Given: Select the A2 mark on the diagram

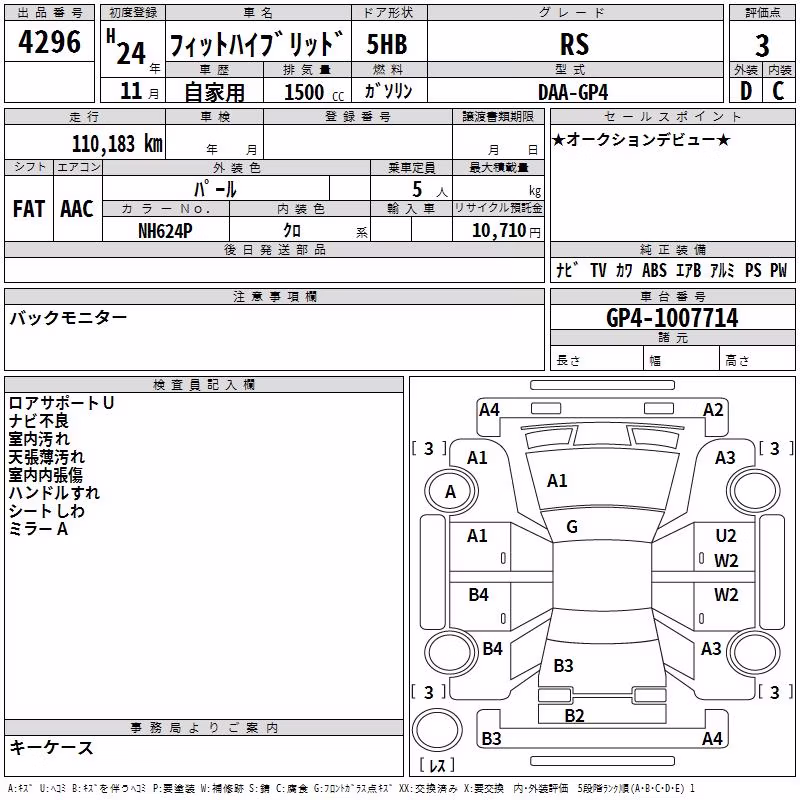Looking at the screenshot, I should 713,410.
